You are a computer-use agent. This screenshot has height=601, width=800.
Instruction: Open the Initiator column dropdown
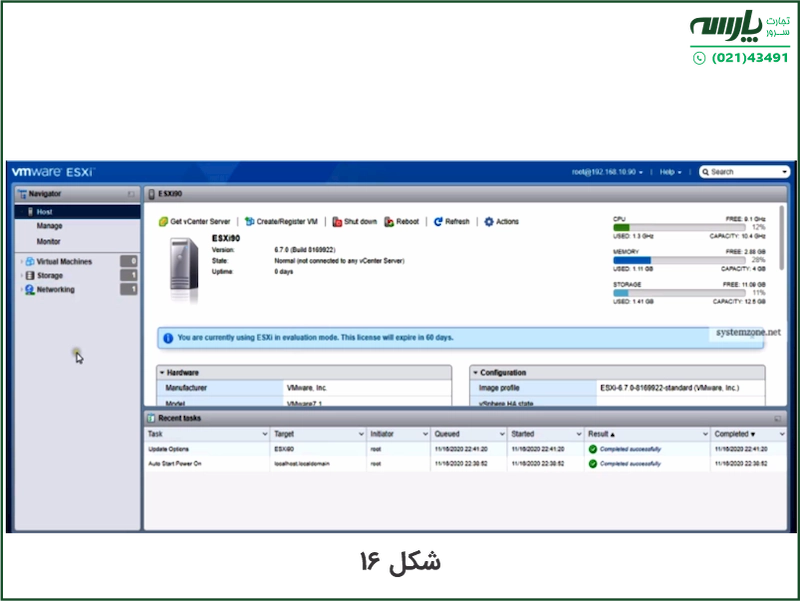(425, 434)
